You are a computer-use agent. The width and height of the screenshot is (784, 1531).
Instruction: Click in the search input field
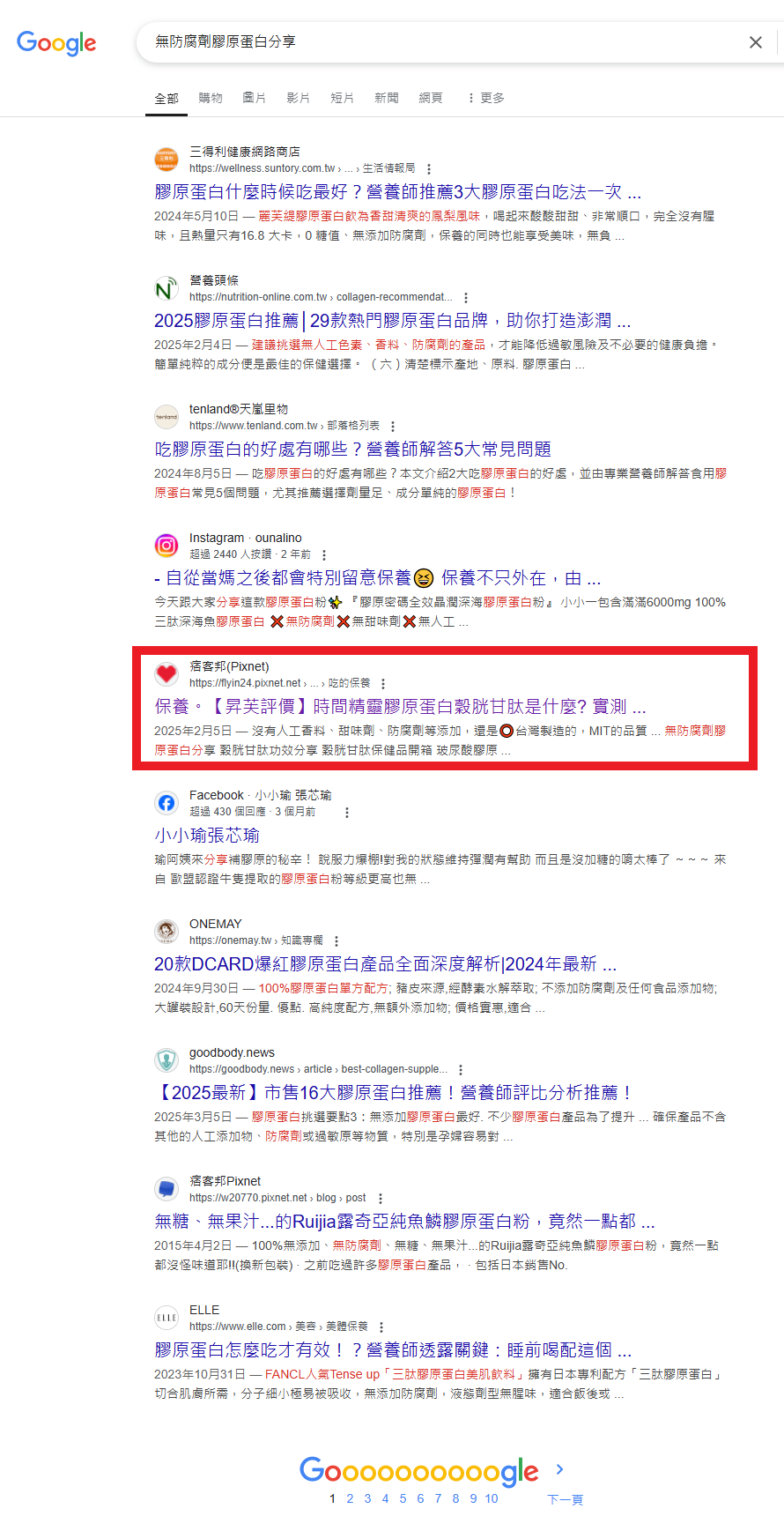(440, 42)
